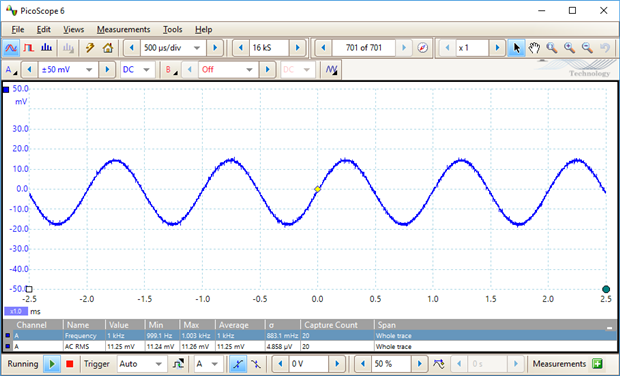
Task: Decrease zoom factor x1 left arrow
Action: [x=447, y=48]
